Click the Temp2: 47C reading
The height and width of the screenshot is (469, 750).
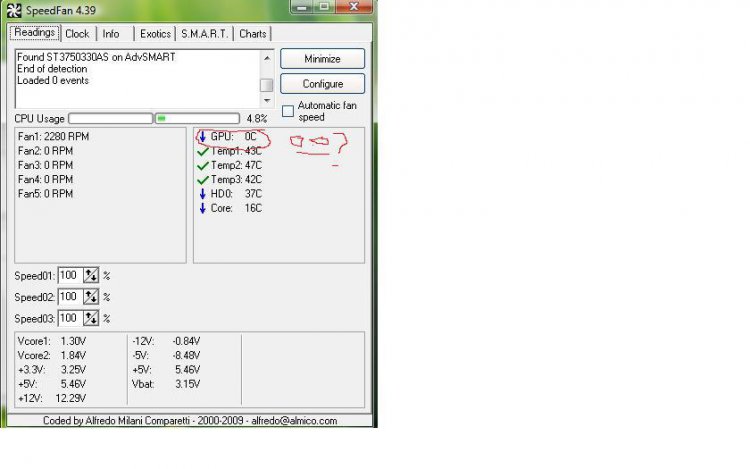click(236, 165)
